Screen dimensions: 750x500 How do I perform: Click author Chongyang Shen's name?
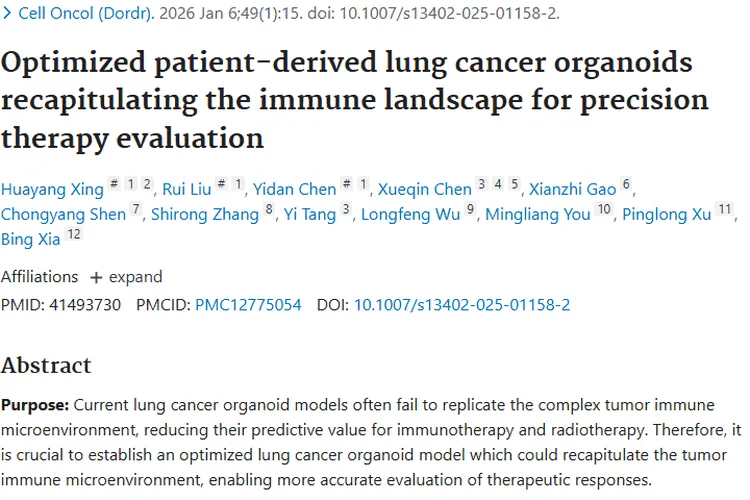click(x=63, y=214)
